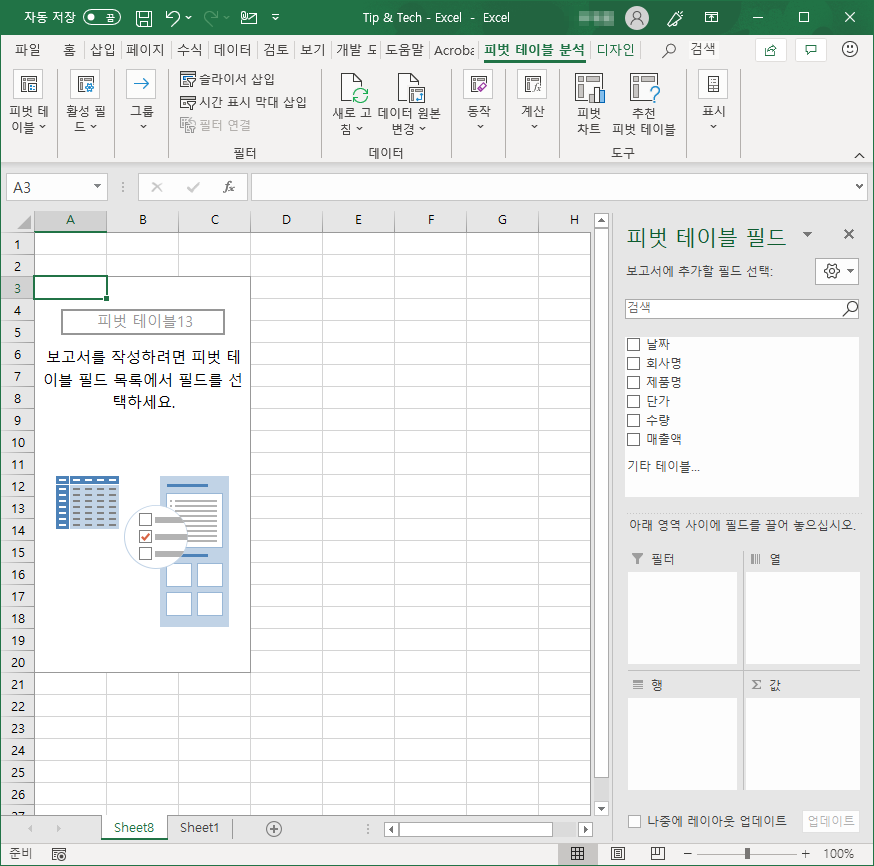Open the user account avatar
Image resolution: width=874 pixels, height=866 pixels.
(637, 18)
